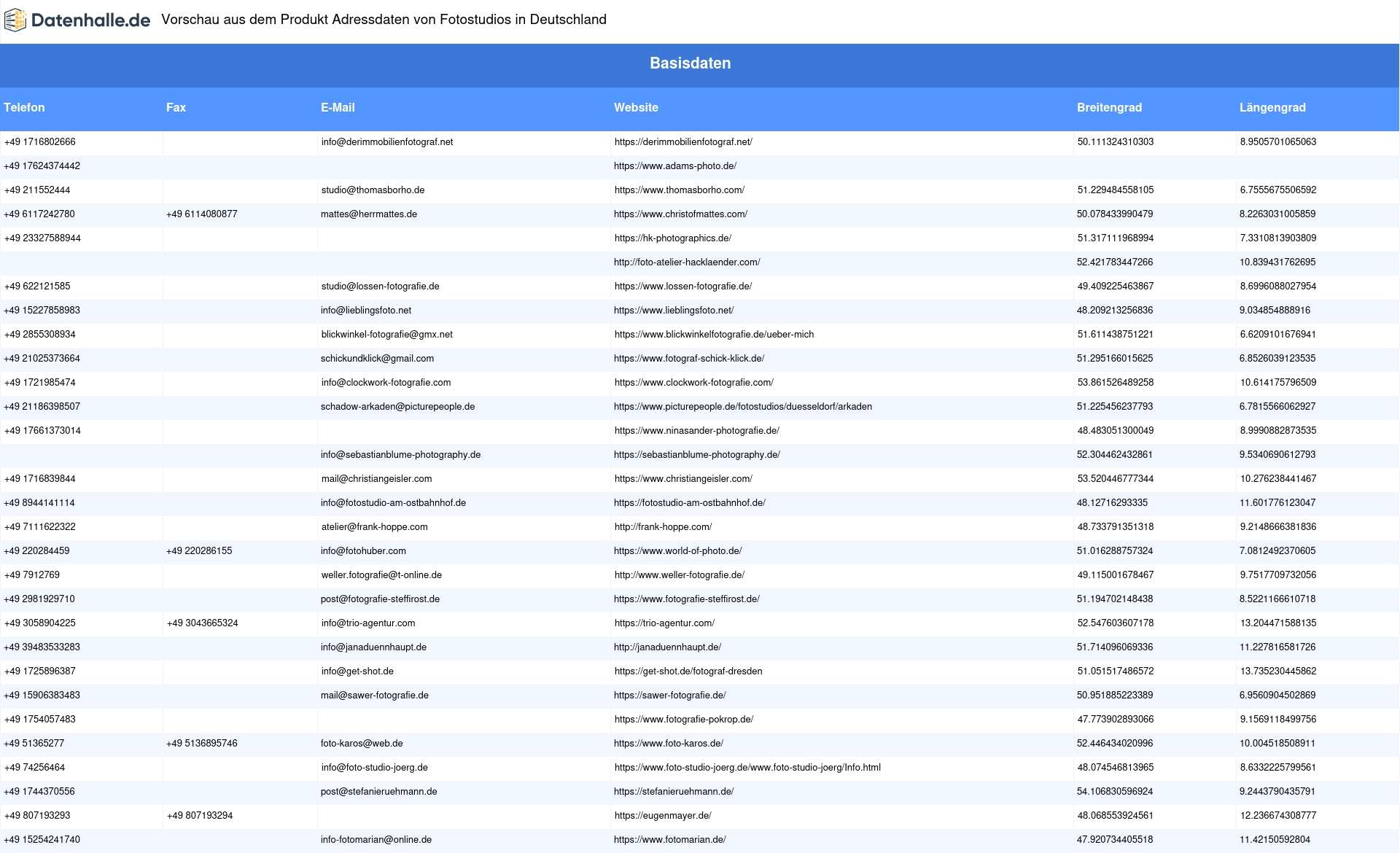
Task: Click fax number +49 3043665324
Action: click(x=203, y=623)
